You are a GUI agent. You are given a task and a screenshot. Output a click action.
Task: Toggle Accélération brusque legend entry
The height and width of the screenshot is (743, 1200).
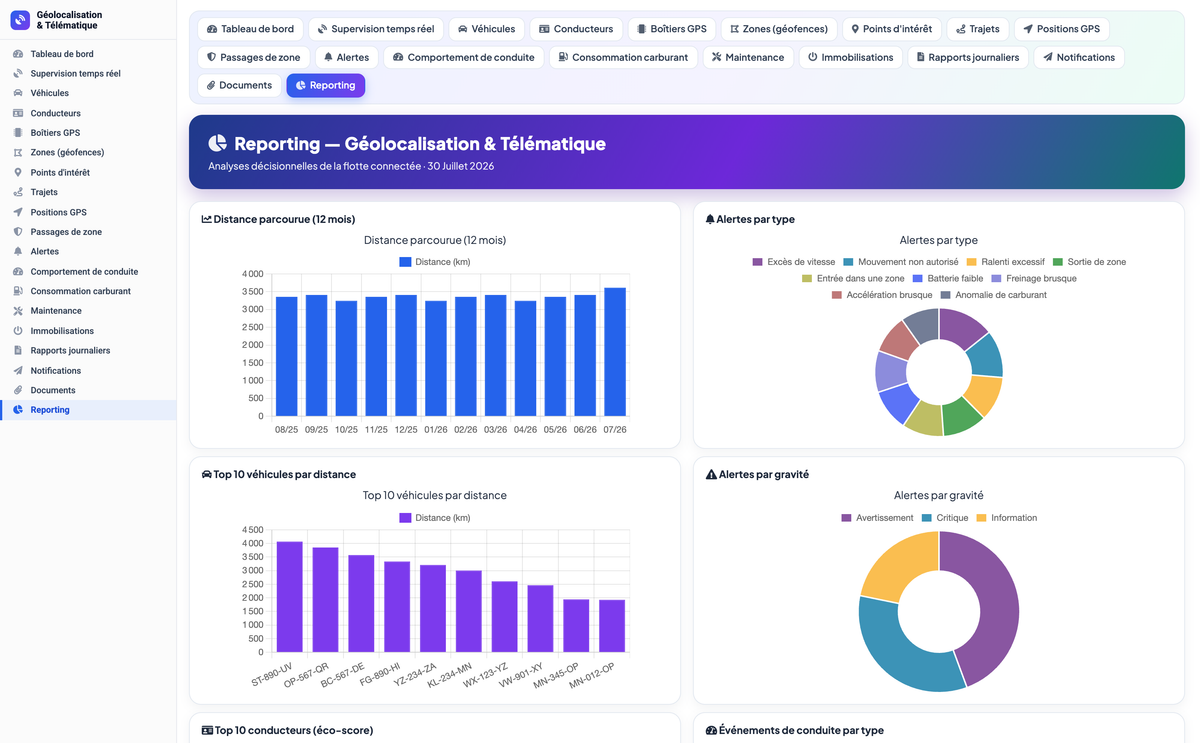(881, 295)
